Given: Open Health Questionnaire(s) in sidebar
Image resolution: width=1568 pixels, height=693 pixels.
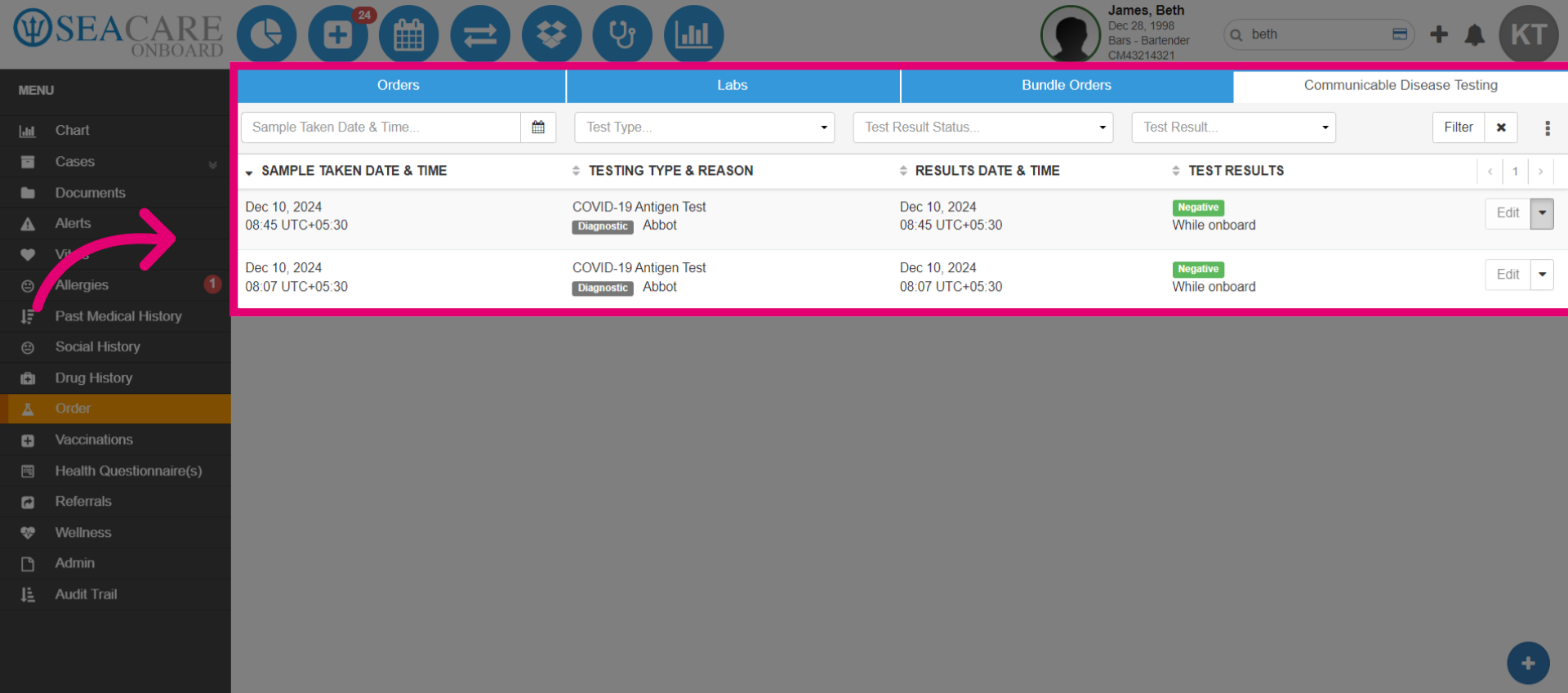Looking at the screenshot, I should [115, 471].
